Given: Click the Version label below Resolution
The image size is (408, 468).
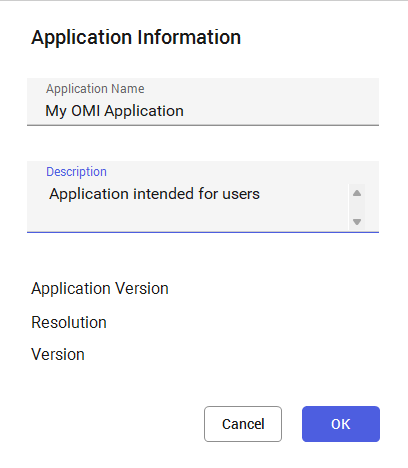Looking at the screenshot, I should [x=58, y=354].
